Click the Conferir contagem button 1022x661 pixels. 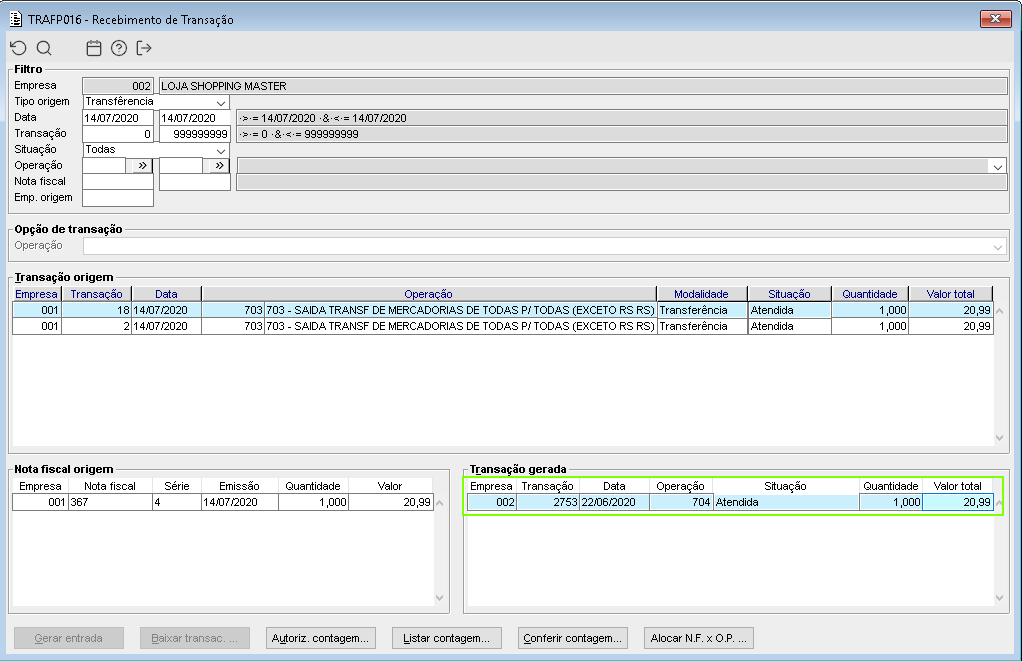572,638
